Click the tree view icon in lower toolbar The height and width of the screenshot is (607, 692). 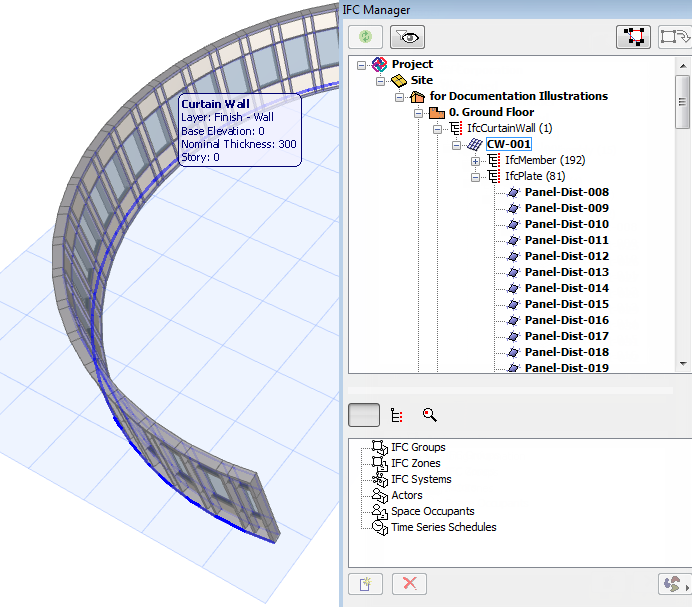coord(398,414)
